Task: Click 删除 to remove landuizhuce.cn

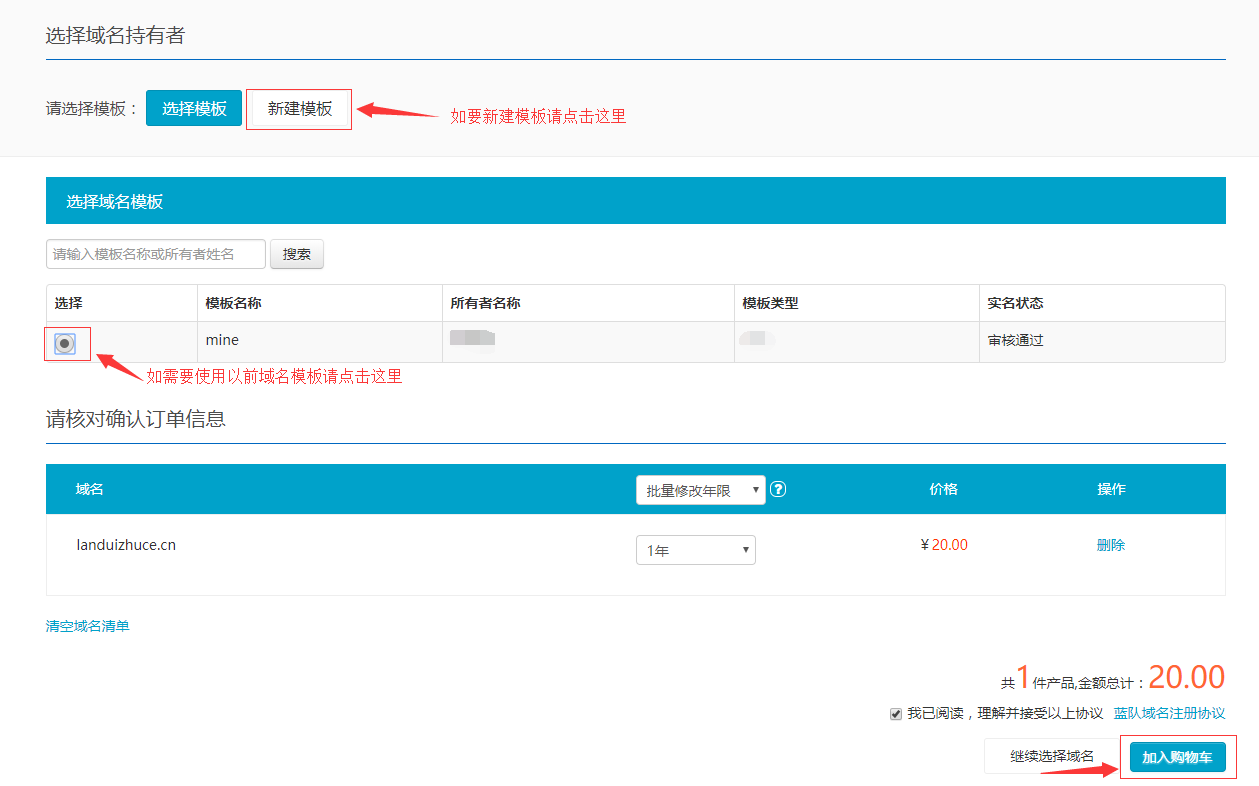Action: click(1110, 545)
